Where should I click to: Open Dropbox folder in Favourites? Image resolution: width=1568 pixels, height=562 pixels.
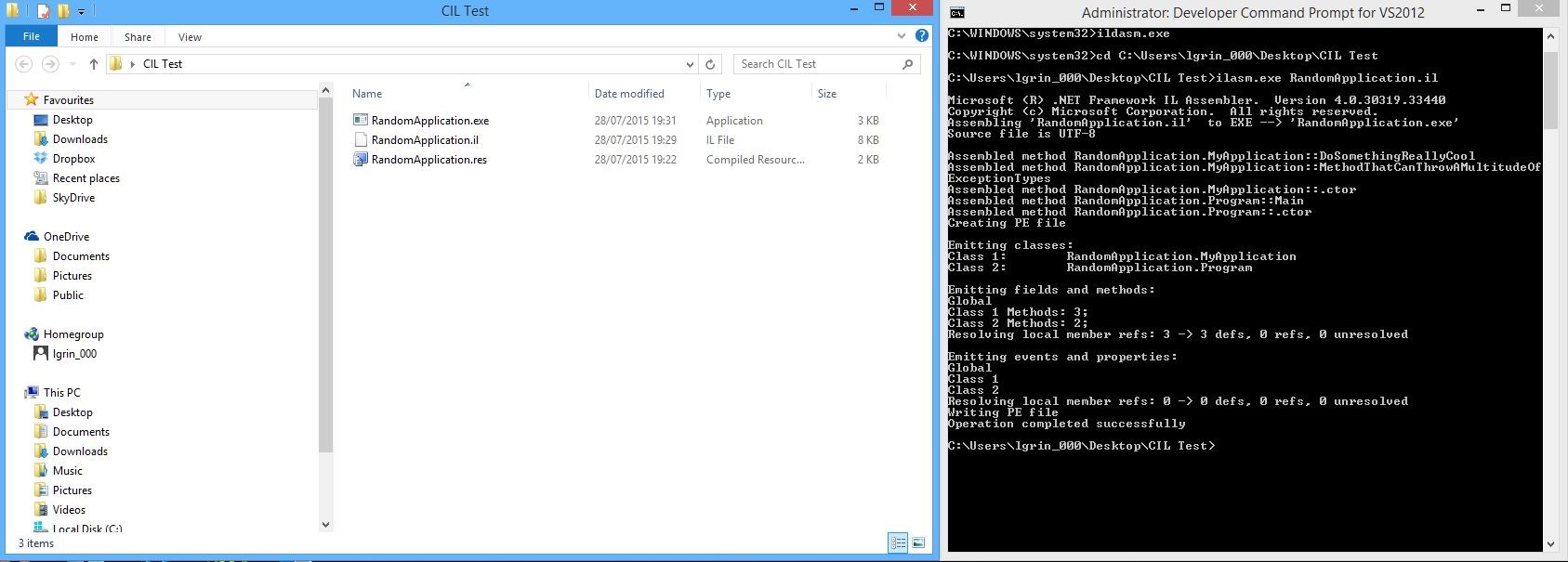tap(73, 159)
